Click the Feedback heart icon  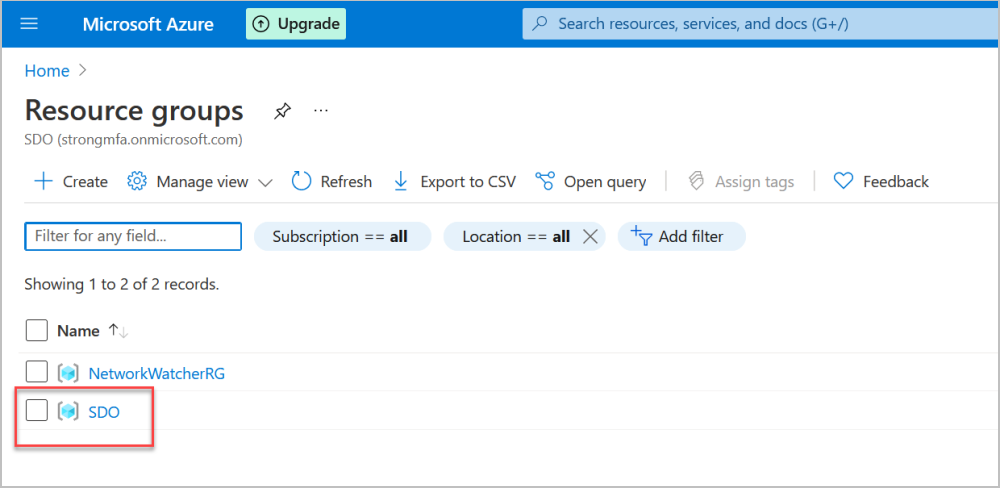843,182
